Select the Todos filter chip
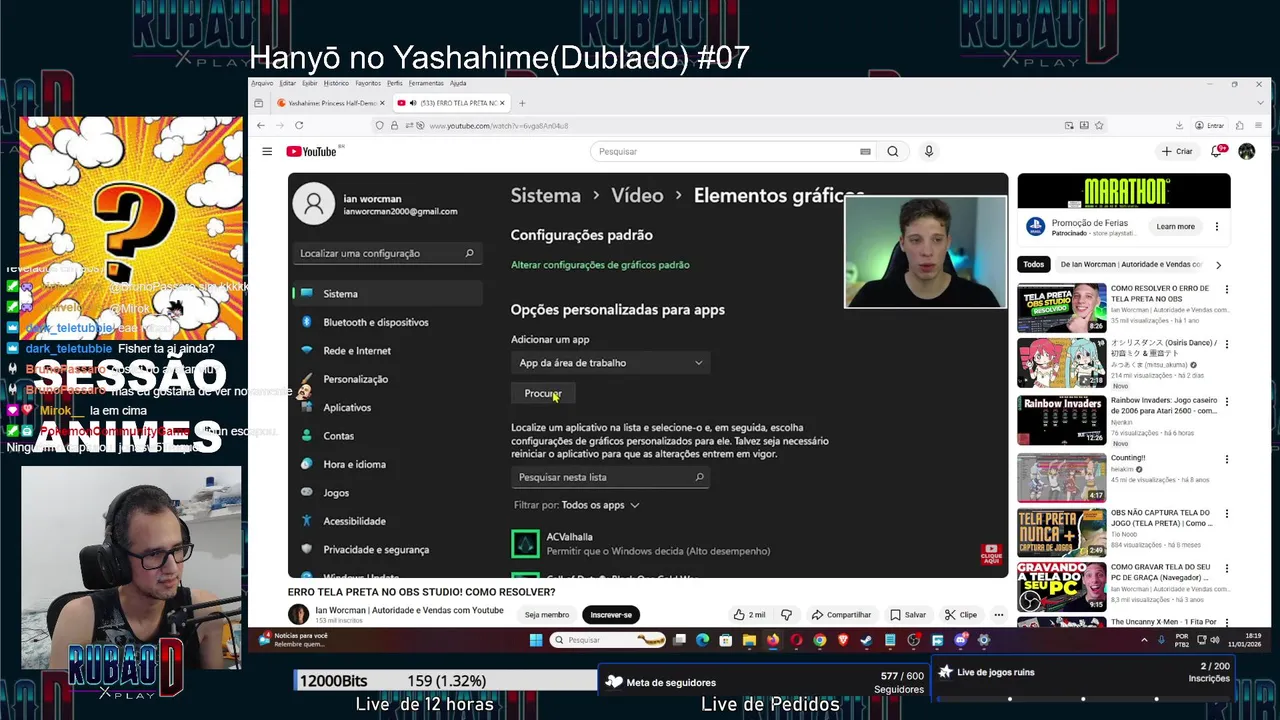 (1033, 265)
